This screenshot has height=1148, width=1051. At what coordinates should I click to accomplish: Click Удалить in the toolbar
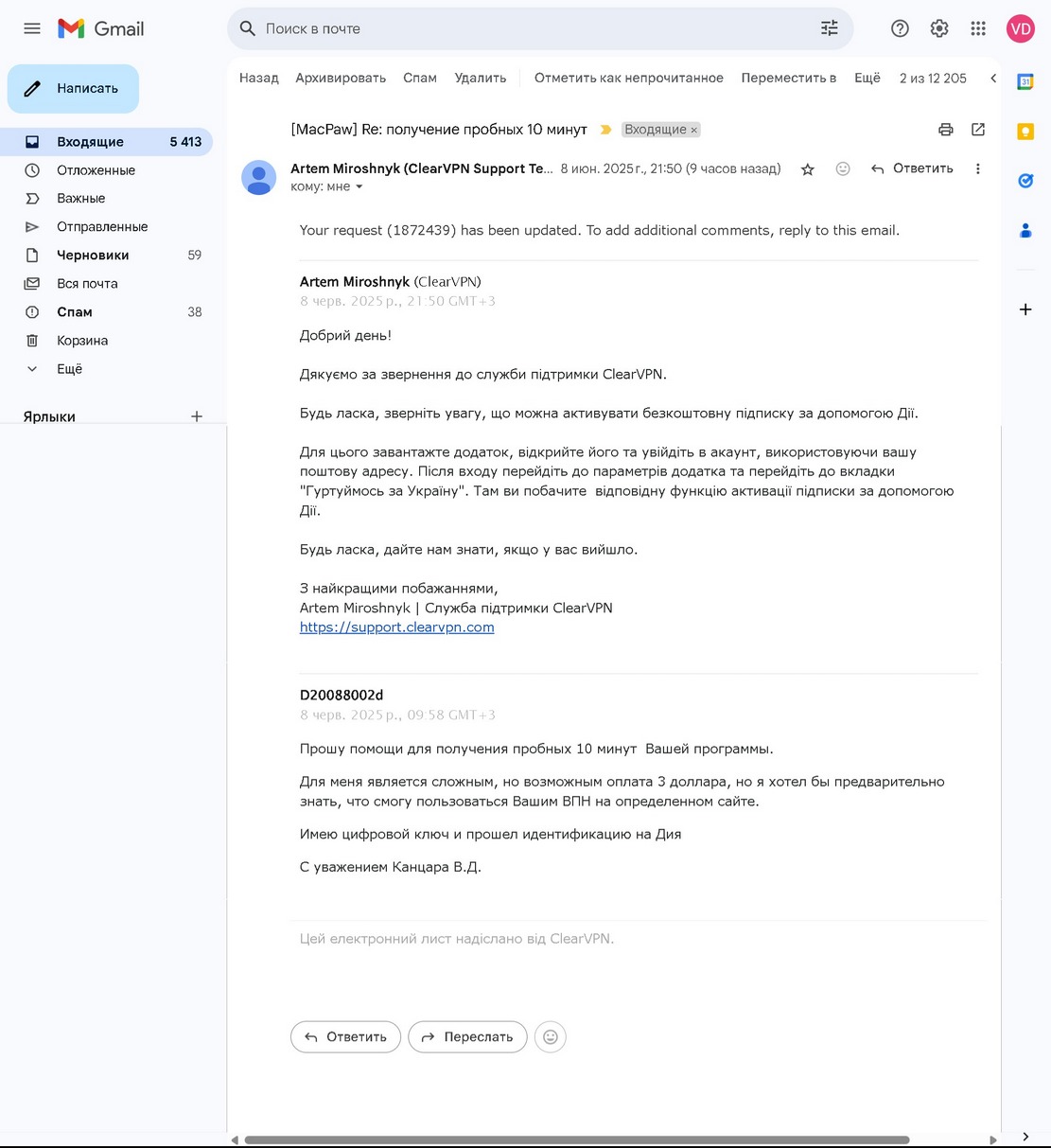click(481, 79)
